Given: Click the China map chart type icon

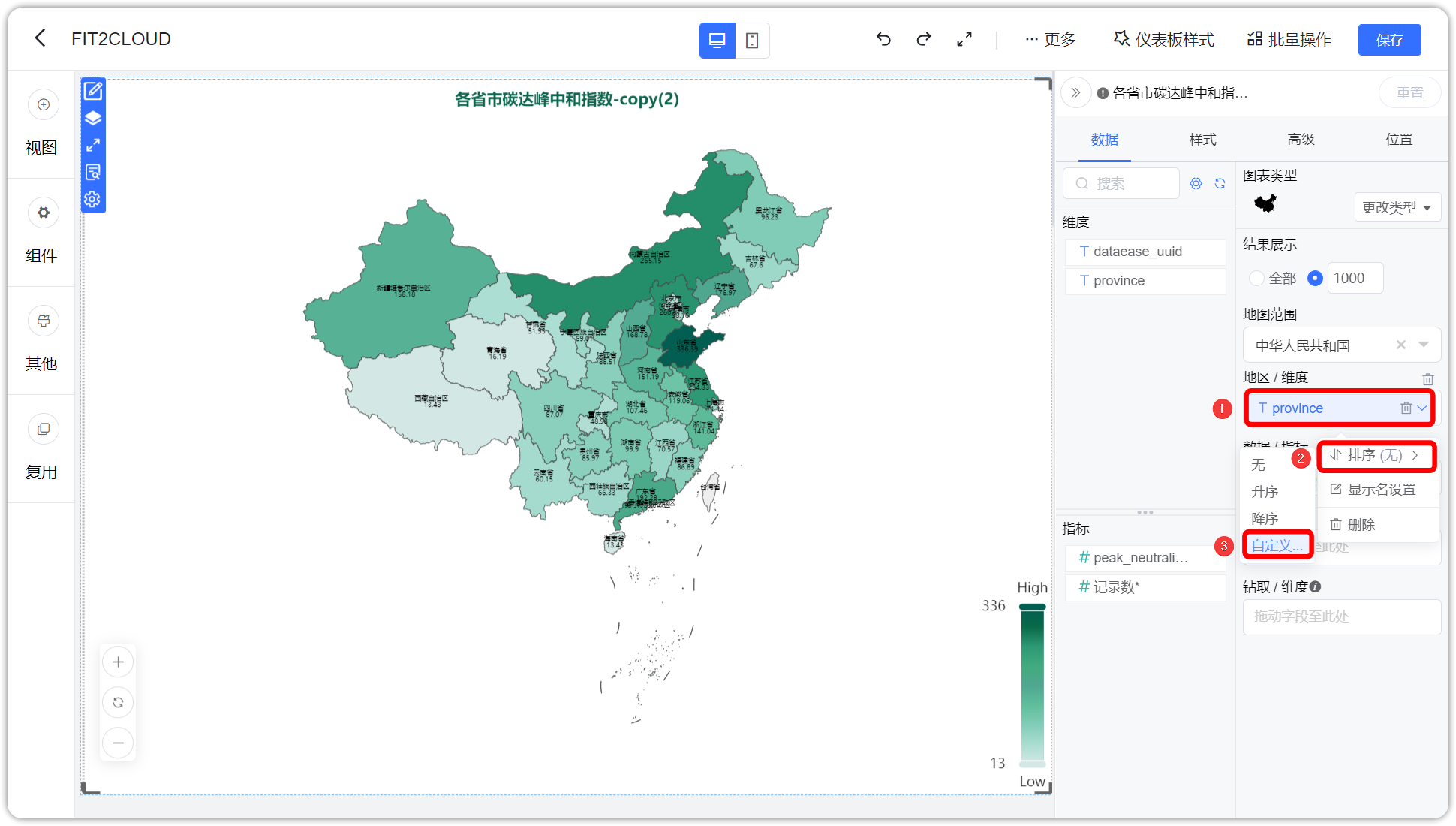Looking at the screenshot, I should point(1265,203).
